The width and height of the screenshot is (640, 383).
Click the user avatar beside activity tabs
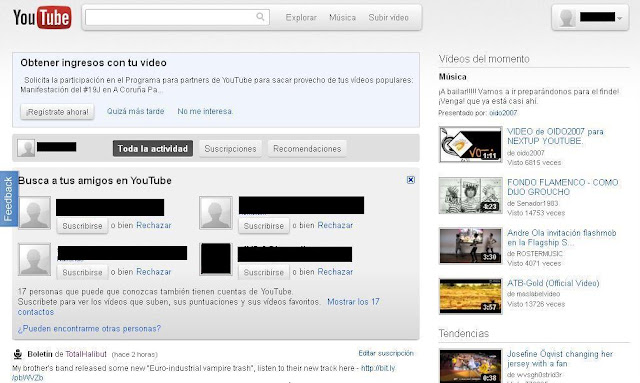(26, 148)
